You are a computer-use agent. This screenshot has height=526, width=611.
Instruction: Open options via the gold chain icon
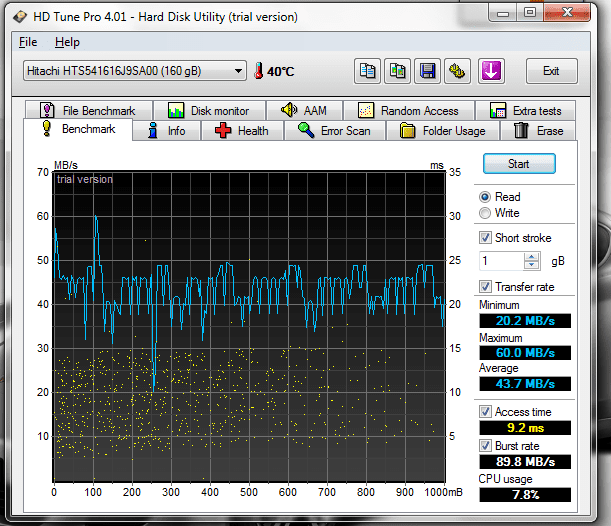pos(458,71)
